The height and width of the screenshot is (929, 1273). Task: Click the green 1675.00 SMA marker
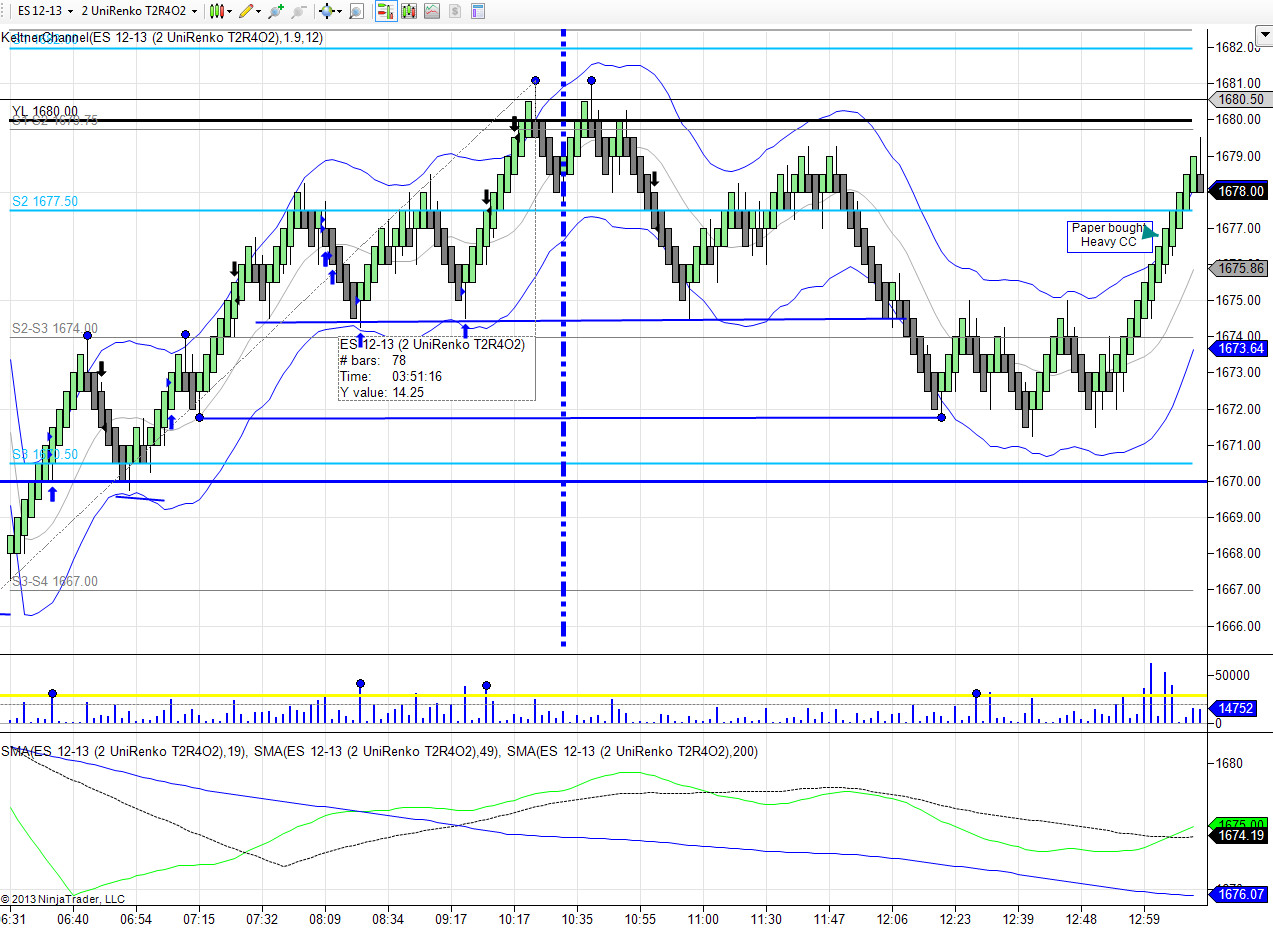(x=1240, y=823)
